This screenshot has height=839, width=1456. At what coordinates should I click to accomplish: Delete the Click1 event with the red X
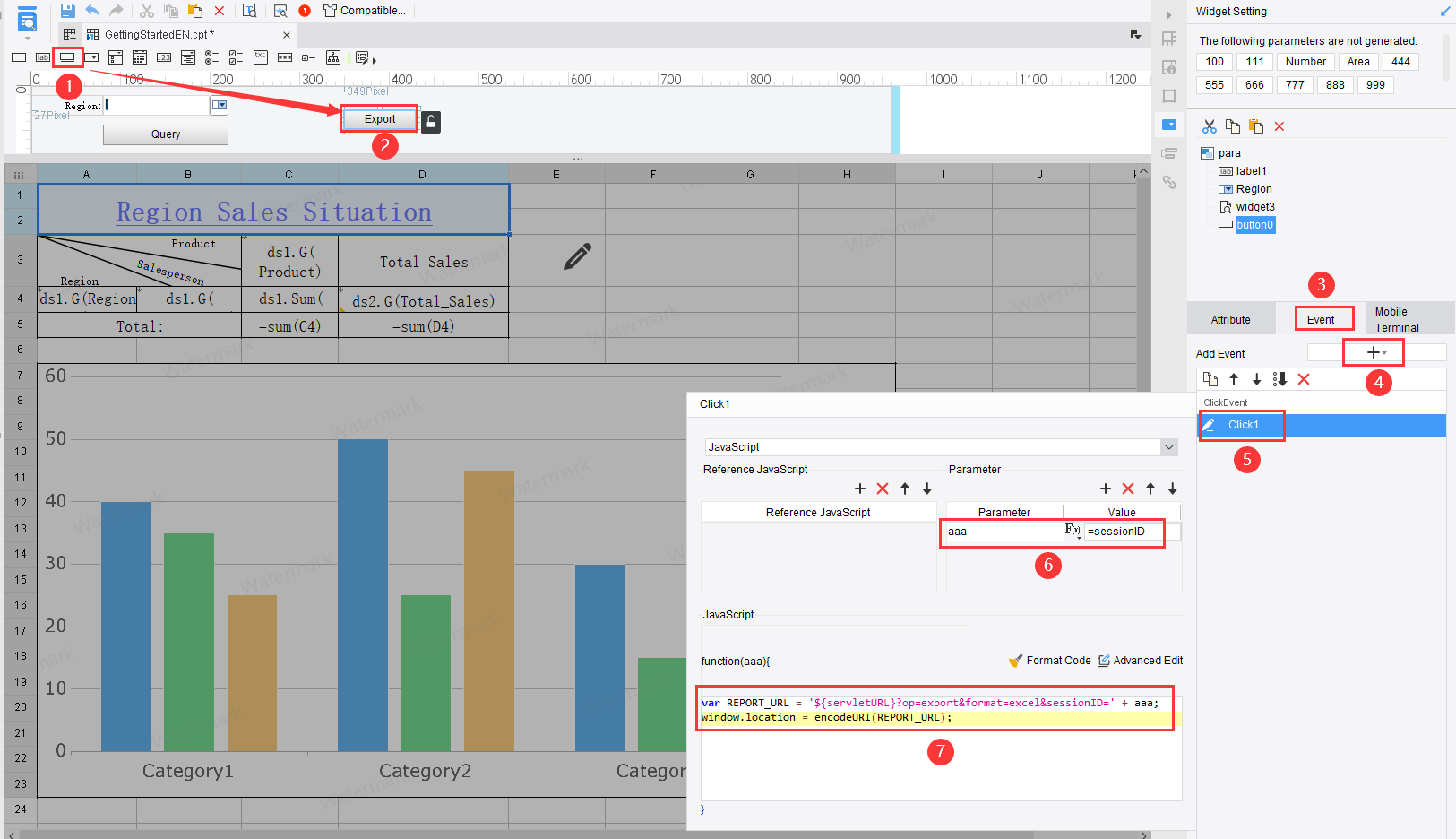pos(1304,379)
